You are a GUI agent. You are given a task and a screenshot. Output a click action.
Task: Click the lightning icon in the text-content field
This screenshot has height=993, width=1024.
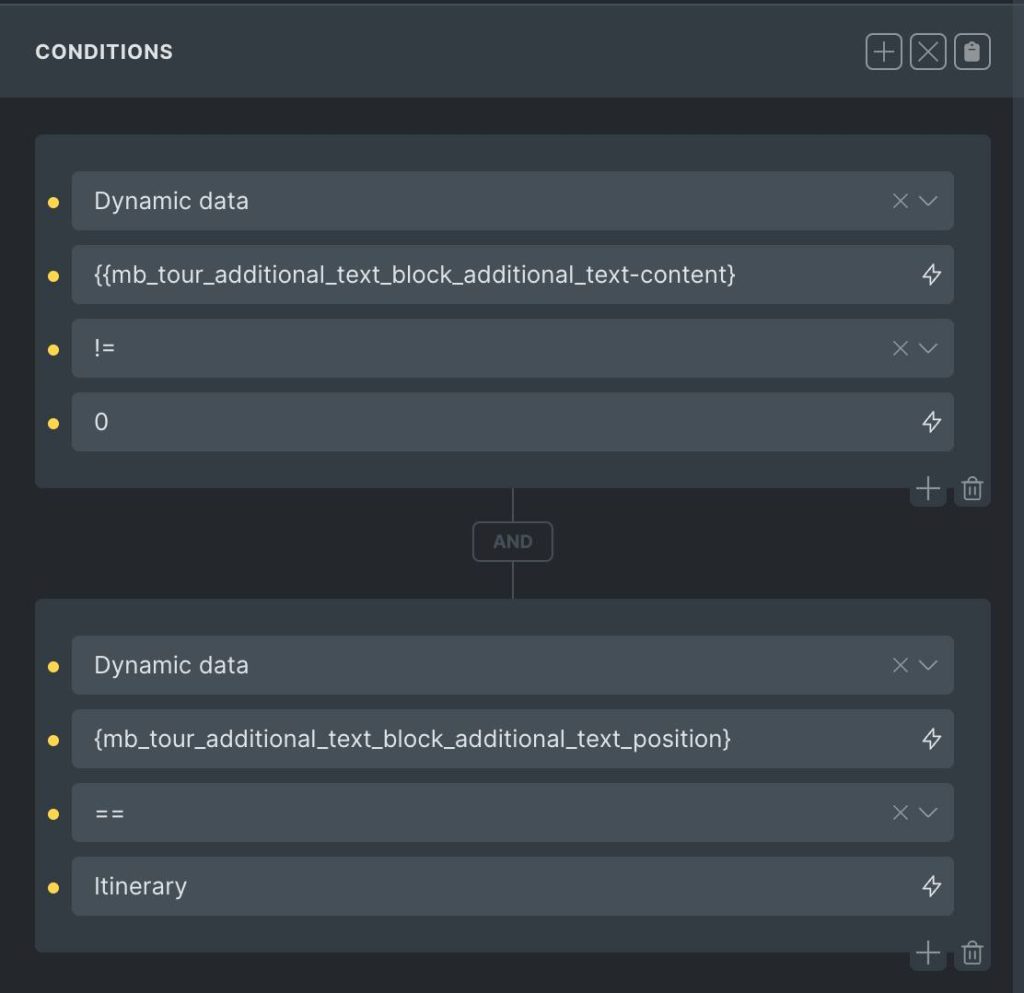(x=931, y=275)
